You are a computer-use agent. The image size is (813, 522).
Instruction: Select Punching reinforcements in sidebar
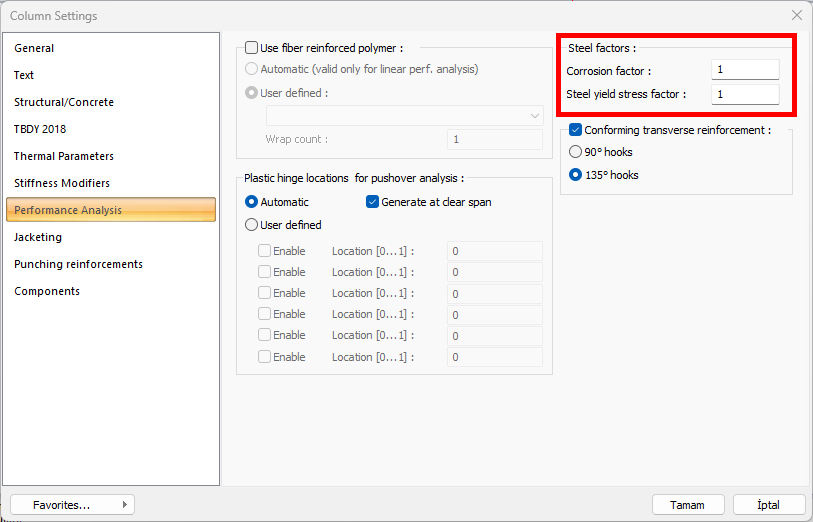pyautogui.click(x=78, y=264)
